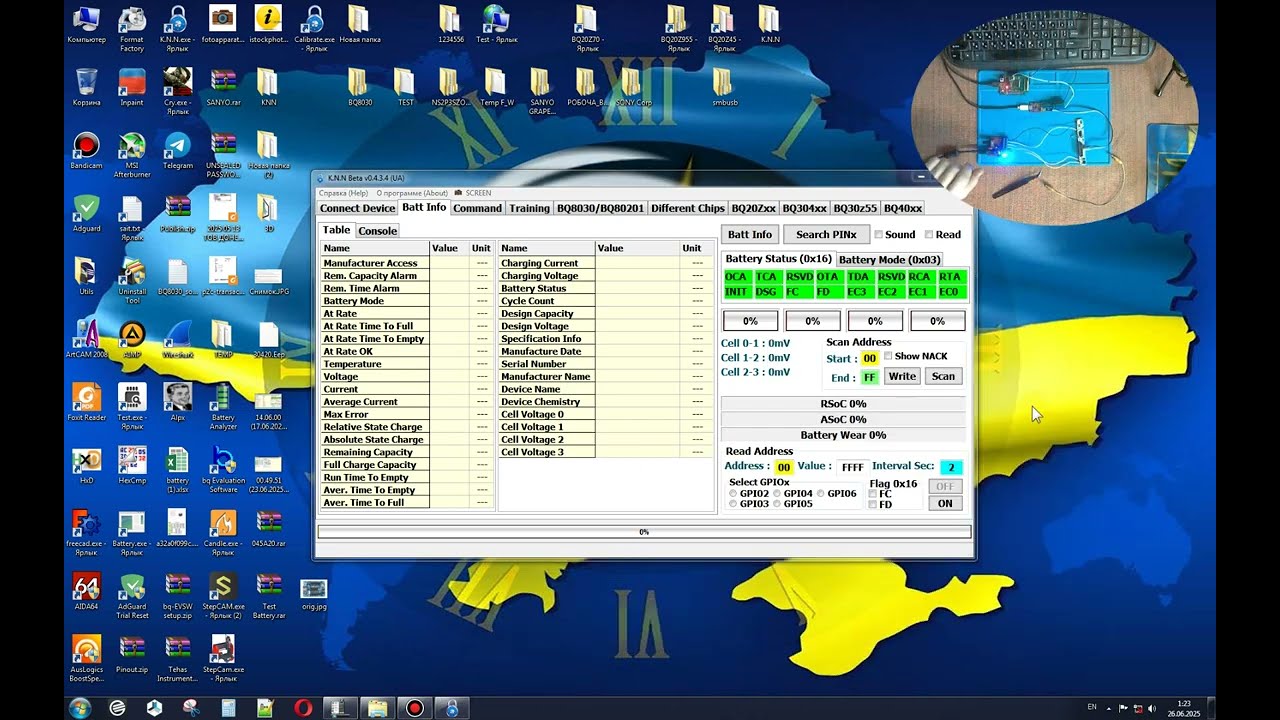Enable the Sound checkbox
Viewport: 1280px width, 720px height.
(879, 235)
